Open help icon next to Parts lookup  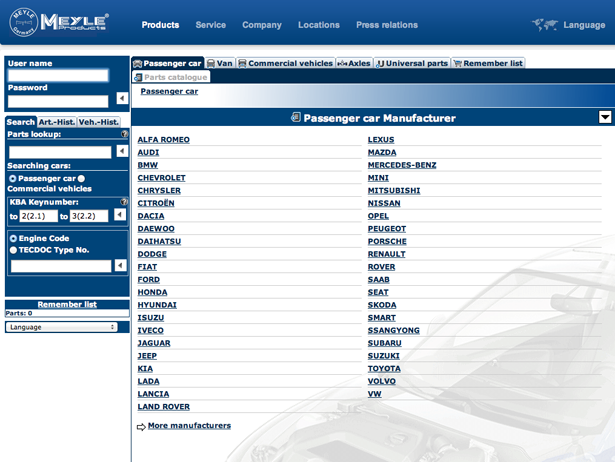click(124, 134)
